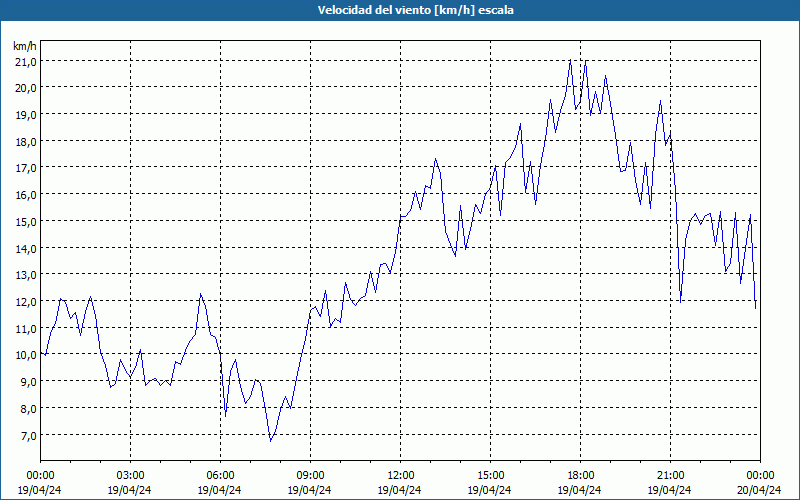Click the 12:00 time axis label

click(401, 476)
